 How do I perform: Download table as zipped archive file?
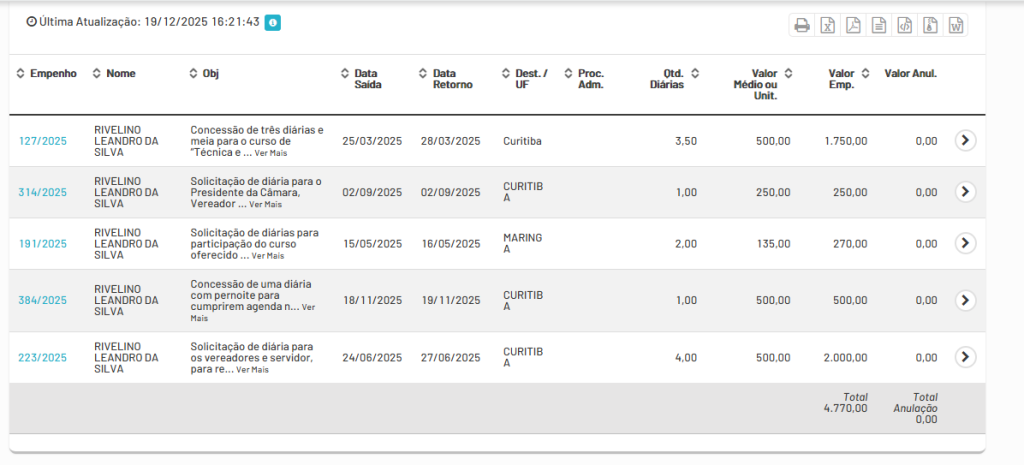pos(930,26)
